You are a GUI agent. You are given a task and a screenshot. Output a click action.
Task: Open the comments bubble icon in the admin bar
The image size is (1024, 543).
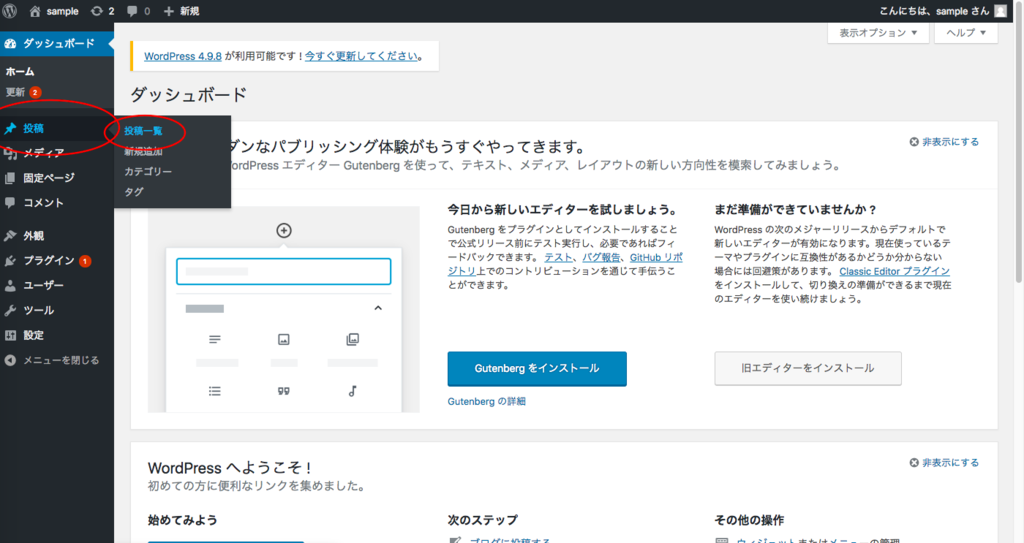pos(132,11)
